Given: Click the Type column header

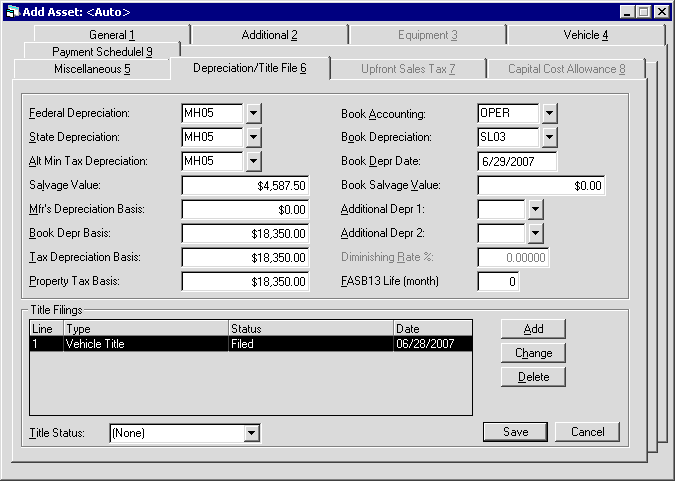Looking at the screenshot, I should click(146, 329).
